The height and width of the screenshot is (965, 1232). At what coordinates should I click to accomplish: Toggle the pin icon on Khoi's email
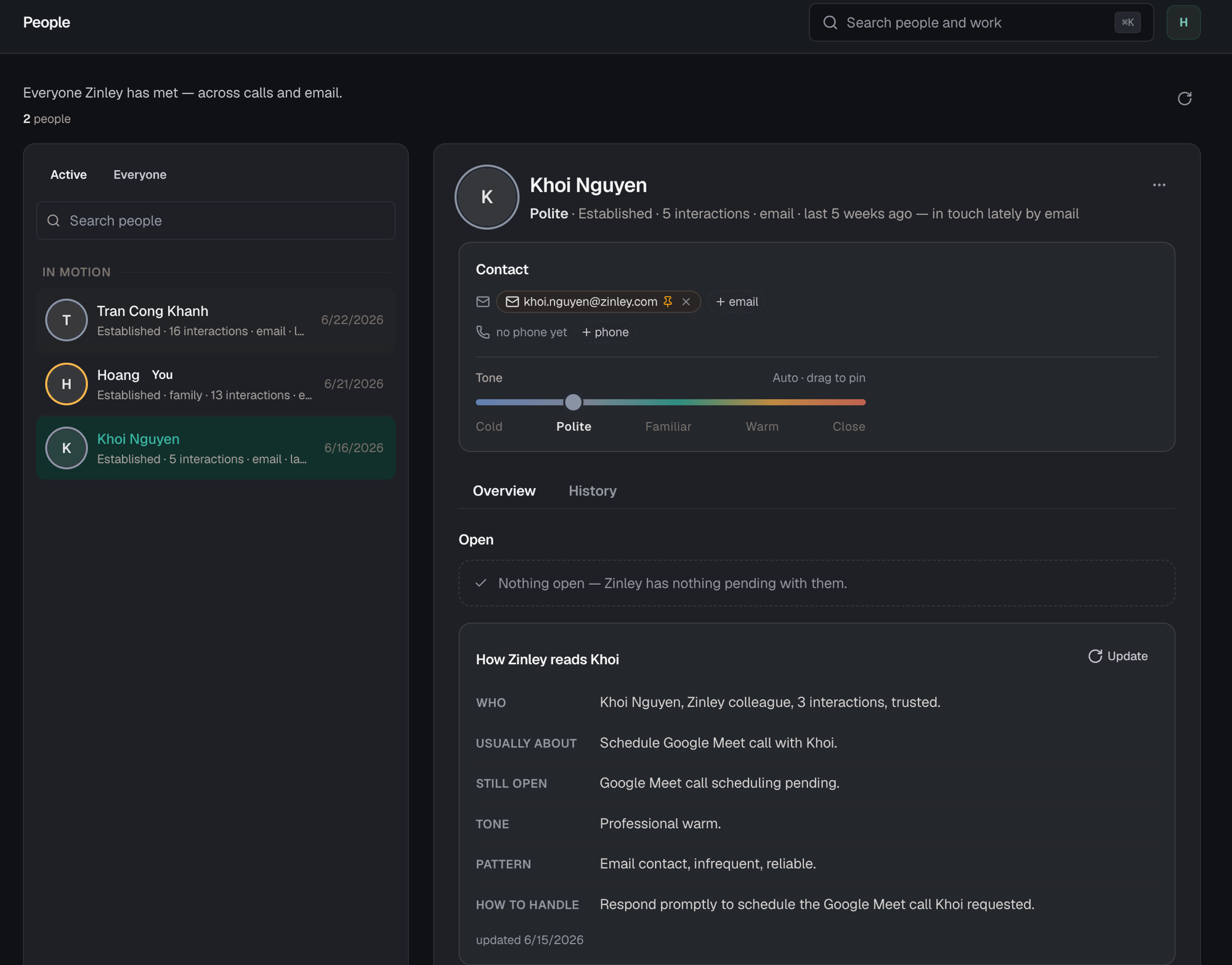click(x=668, y=302)
